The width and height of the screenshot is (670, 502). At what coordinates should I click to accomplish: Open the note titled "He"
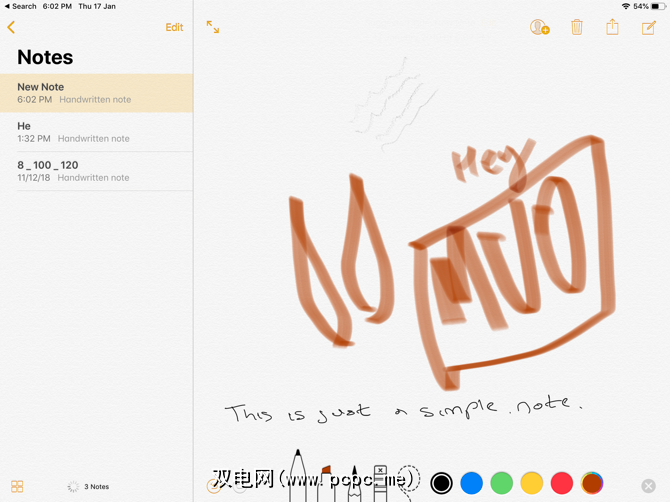96,132
